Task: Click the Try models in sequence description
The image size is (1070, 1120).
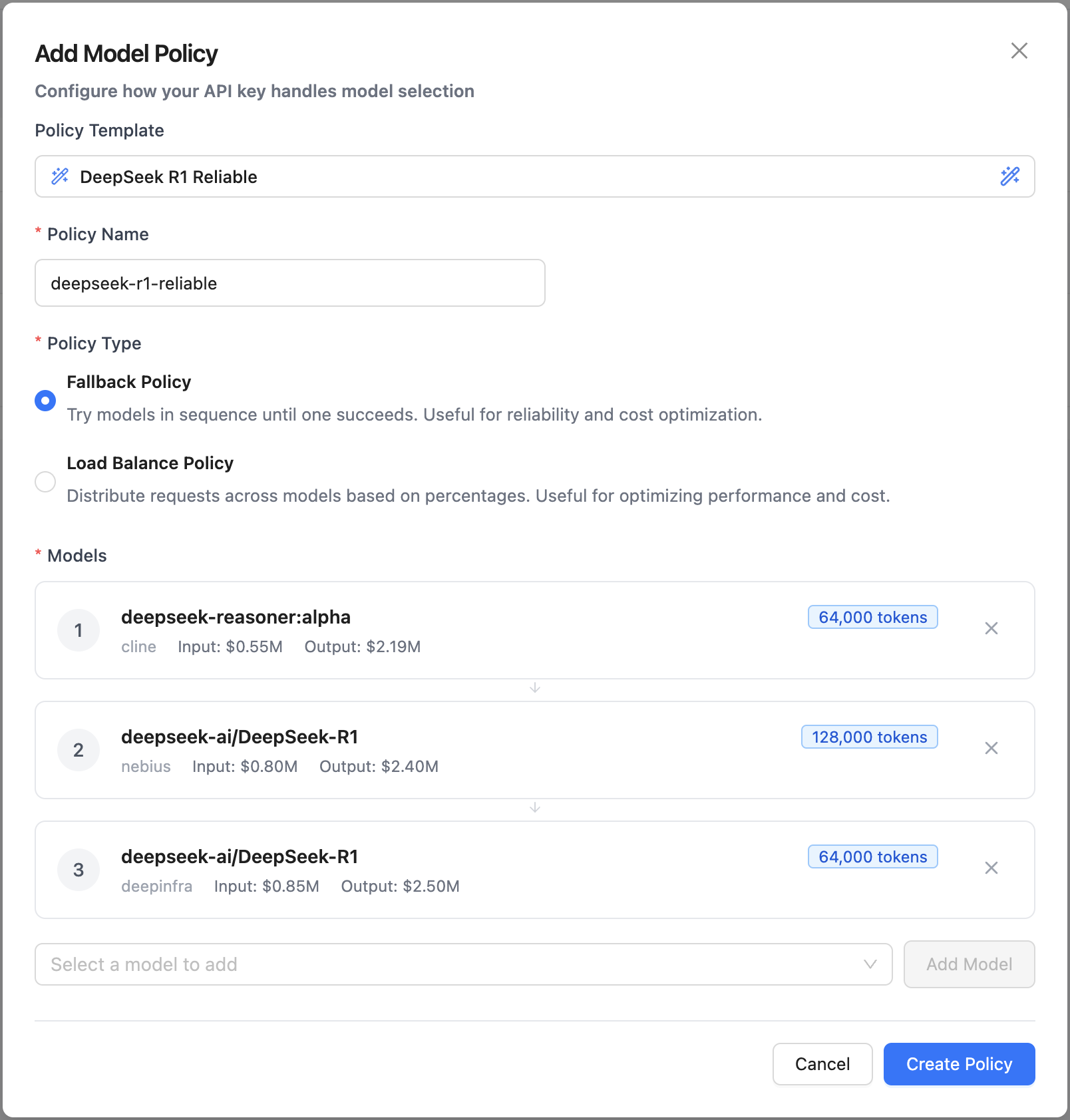Action: tap(415, 415)
